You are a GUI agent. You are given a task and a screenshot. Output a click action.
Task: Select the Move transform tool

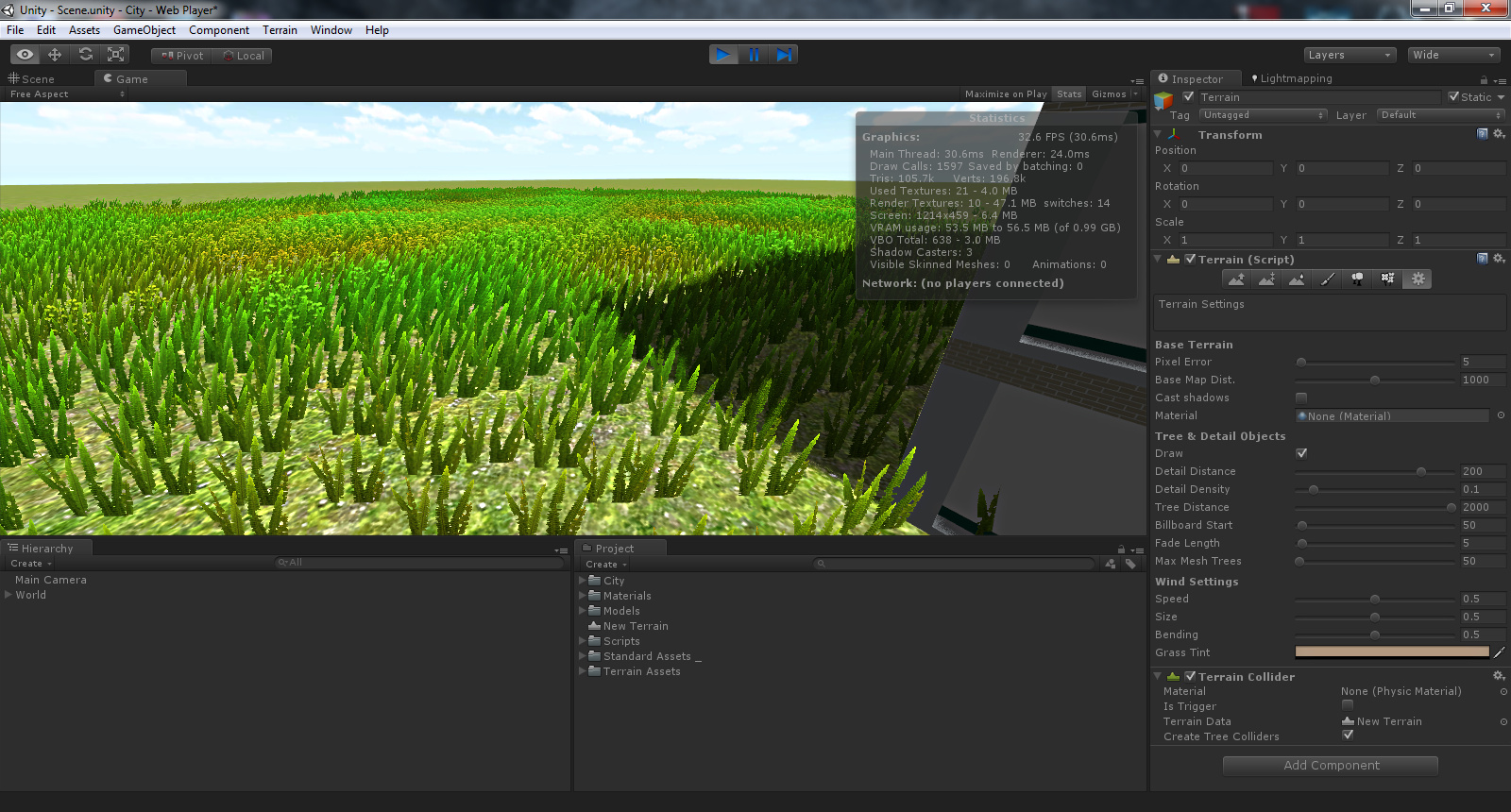tap(55, 55)
